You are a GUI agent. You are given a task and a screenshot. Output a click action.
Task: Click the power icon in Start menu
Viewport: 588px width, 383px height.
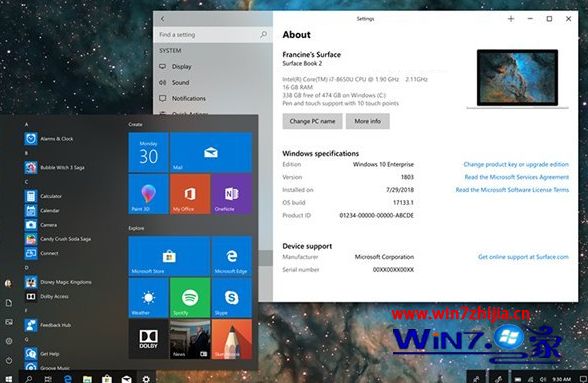coord(9,360)
